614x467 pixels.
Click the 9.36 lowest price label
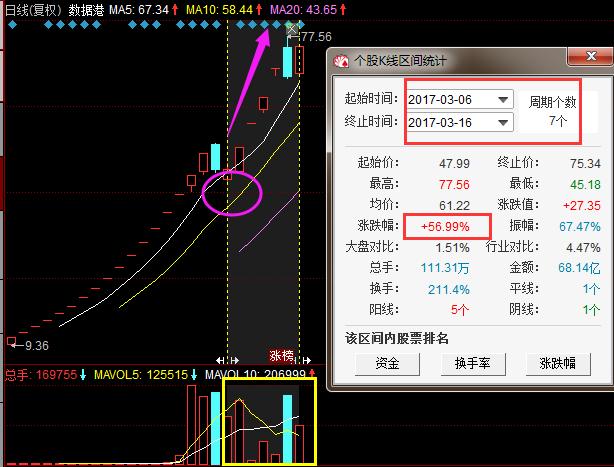click(36, 345)
